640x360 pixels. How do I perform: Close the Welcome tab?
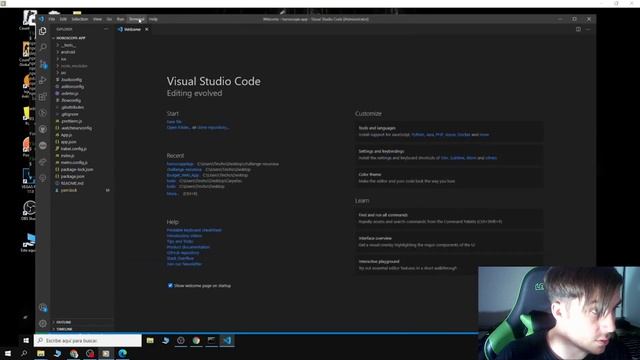pos(147,29)
